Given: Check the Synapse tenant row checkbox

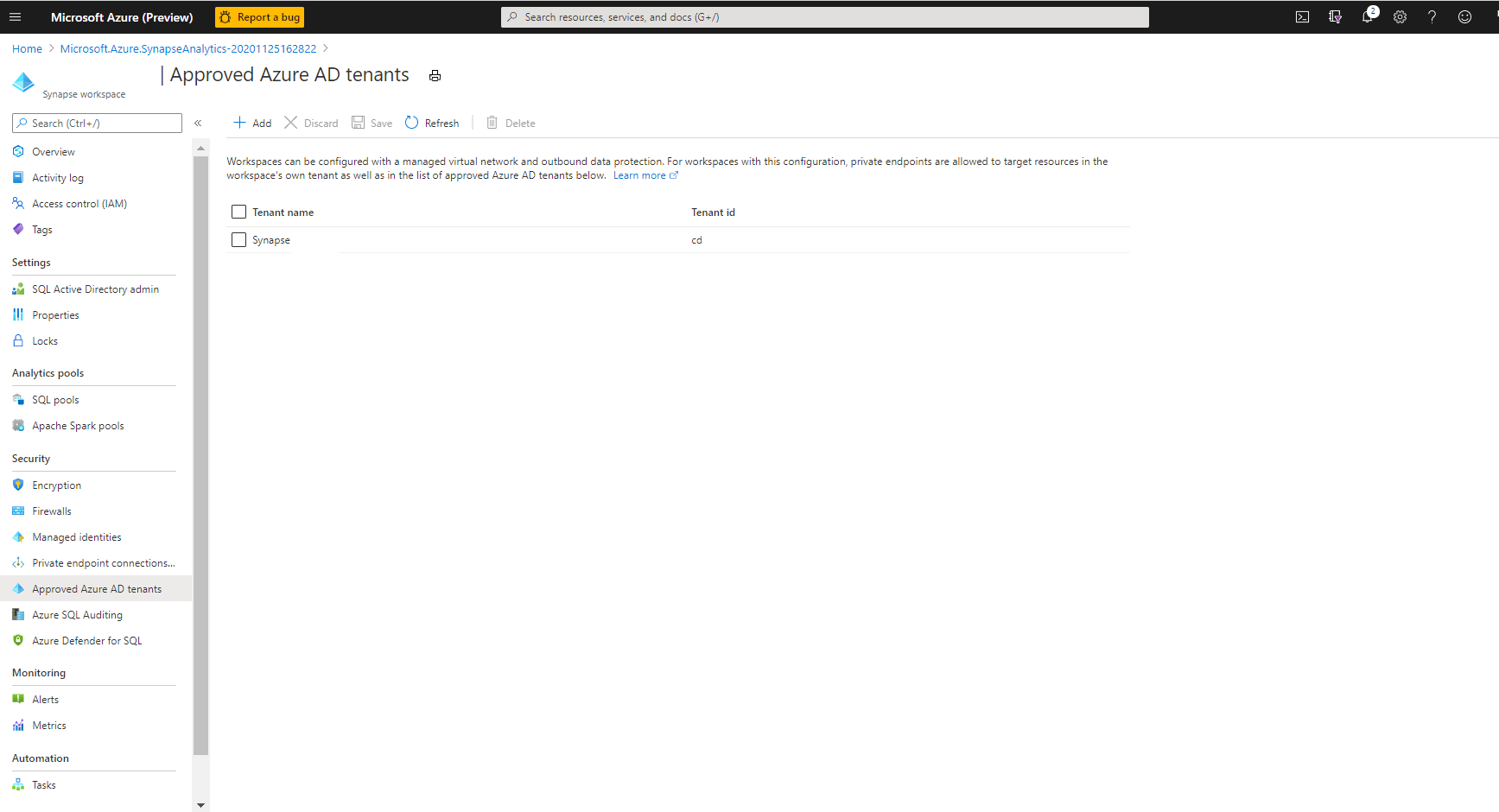Looking at the screenshot, I should tap(239, 239).
